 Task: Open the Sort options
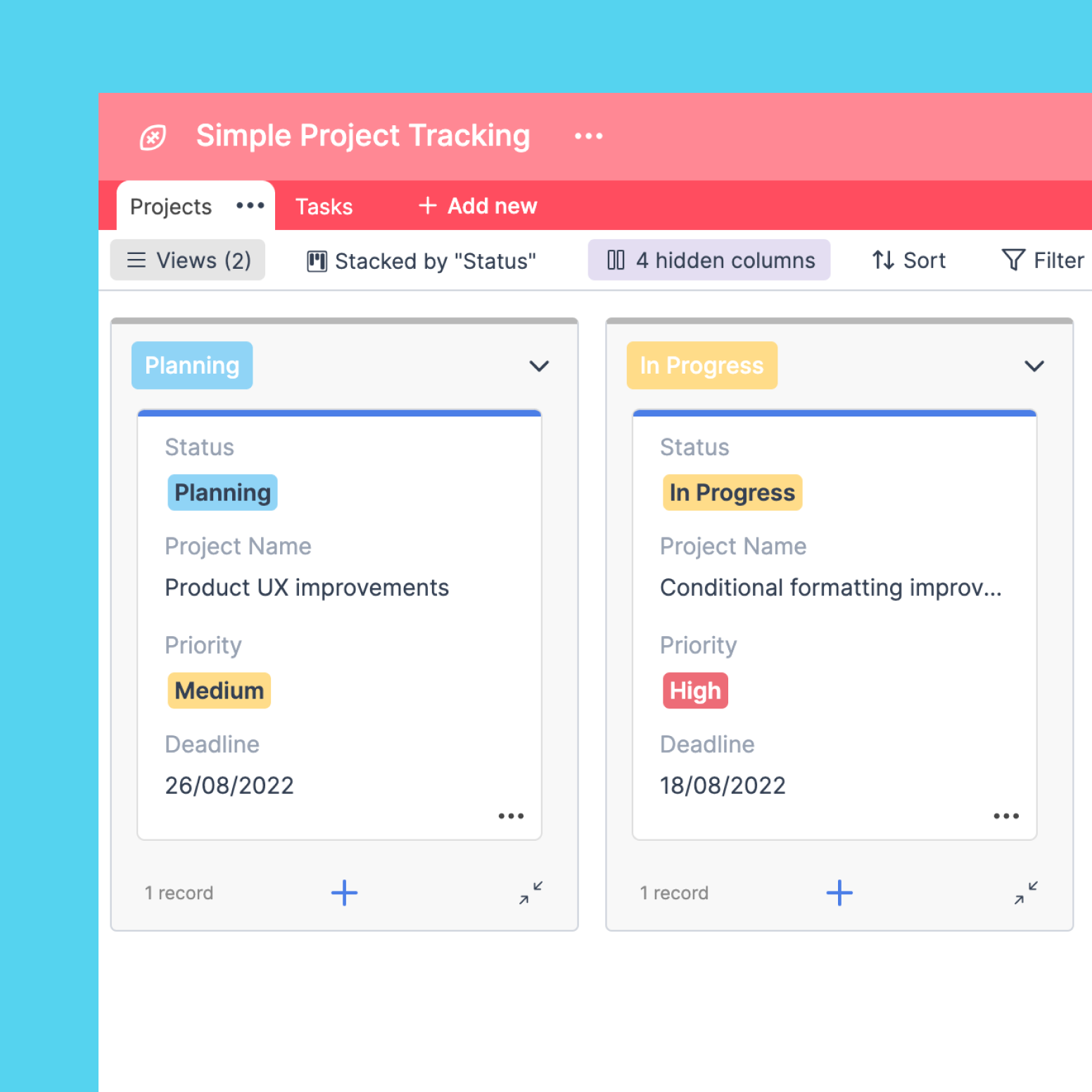tap(908, 260)
